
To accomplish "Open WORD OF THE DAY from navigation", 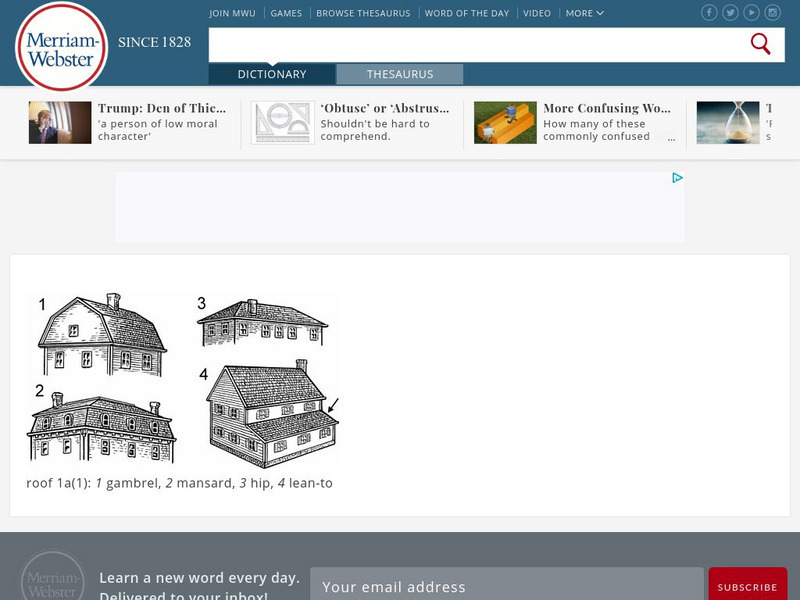I will tap(466, 13).
